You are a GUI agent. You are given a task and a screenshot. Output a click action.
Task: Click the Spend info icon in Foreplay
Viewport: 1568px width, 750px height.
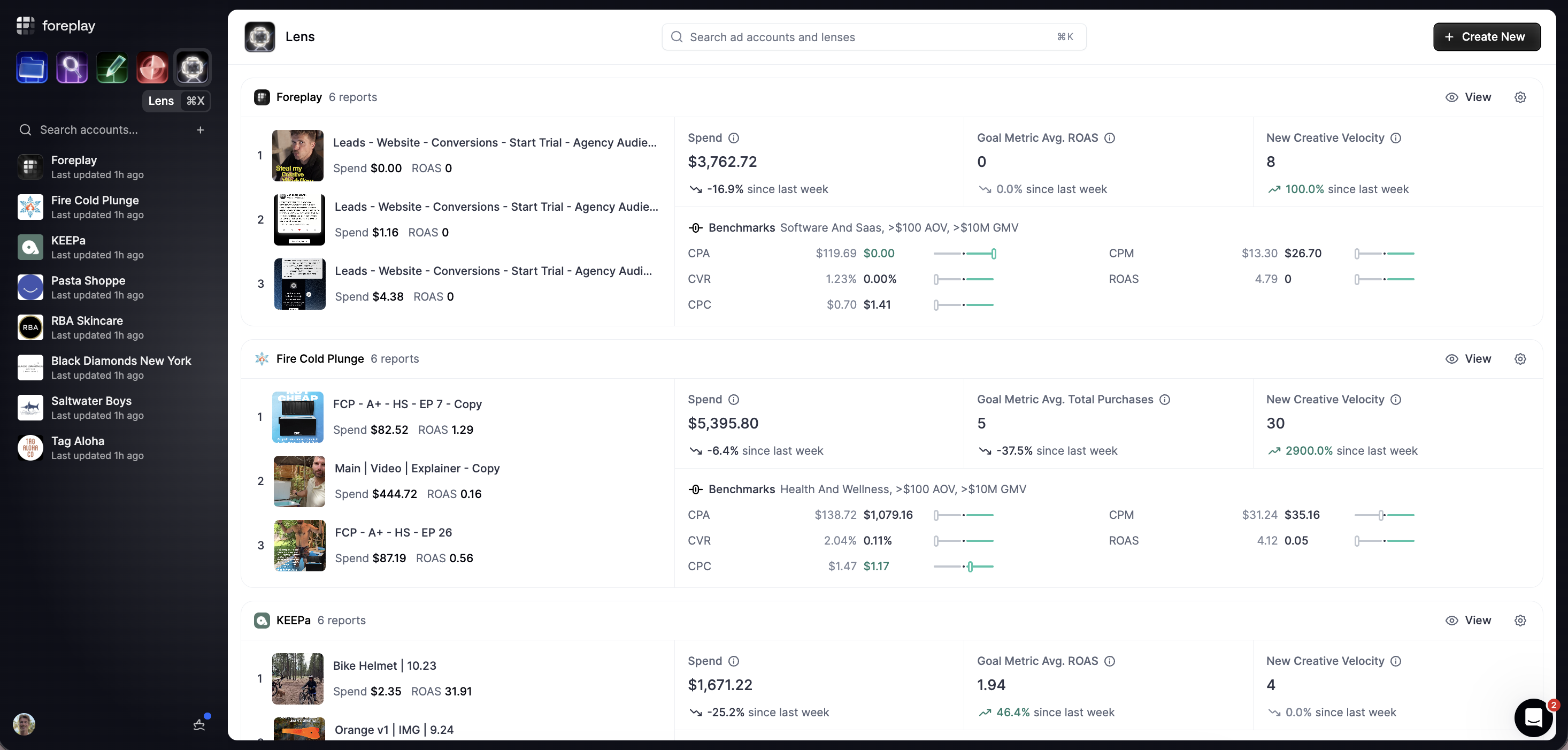[x=734, y=138]
